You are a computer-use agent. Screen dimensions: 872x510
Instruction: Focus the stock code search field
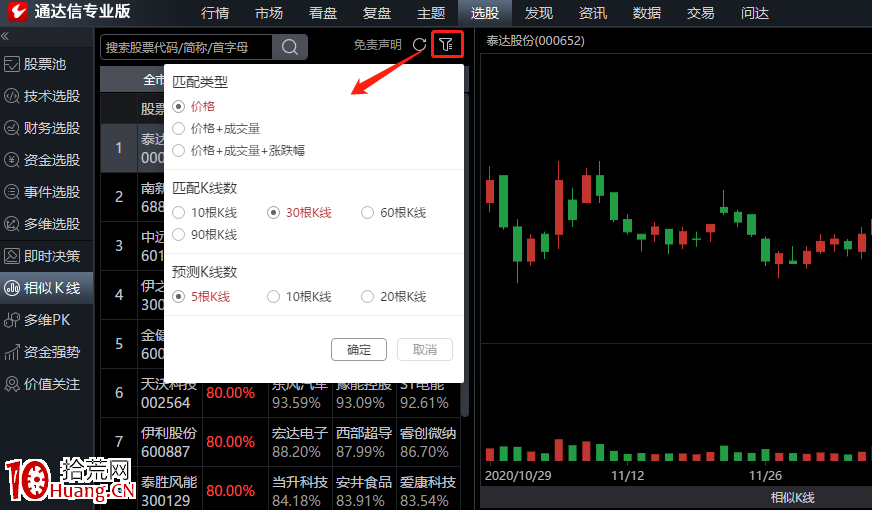pos(186,47)
